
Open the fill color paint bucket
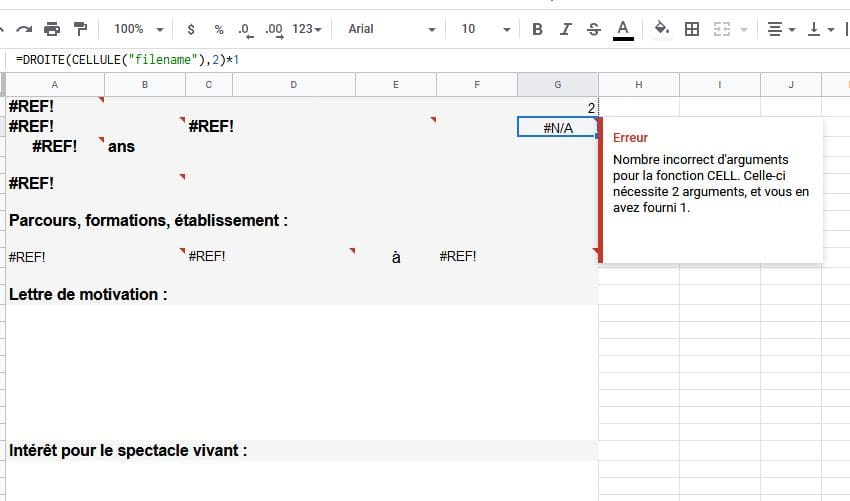click(x=661, y=29)
